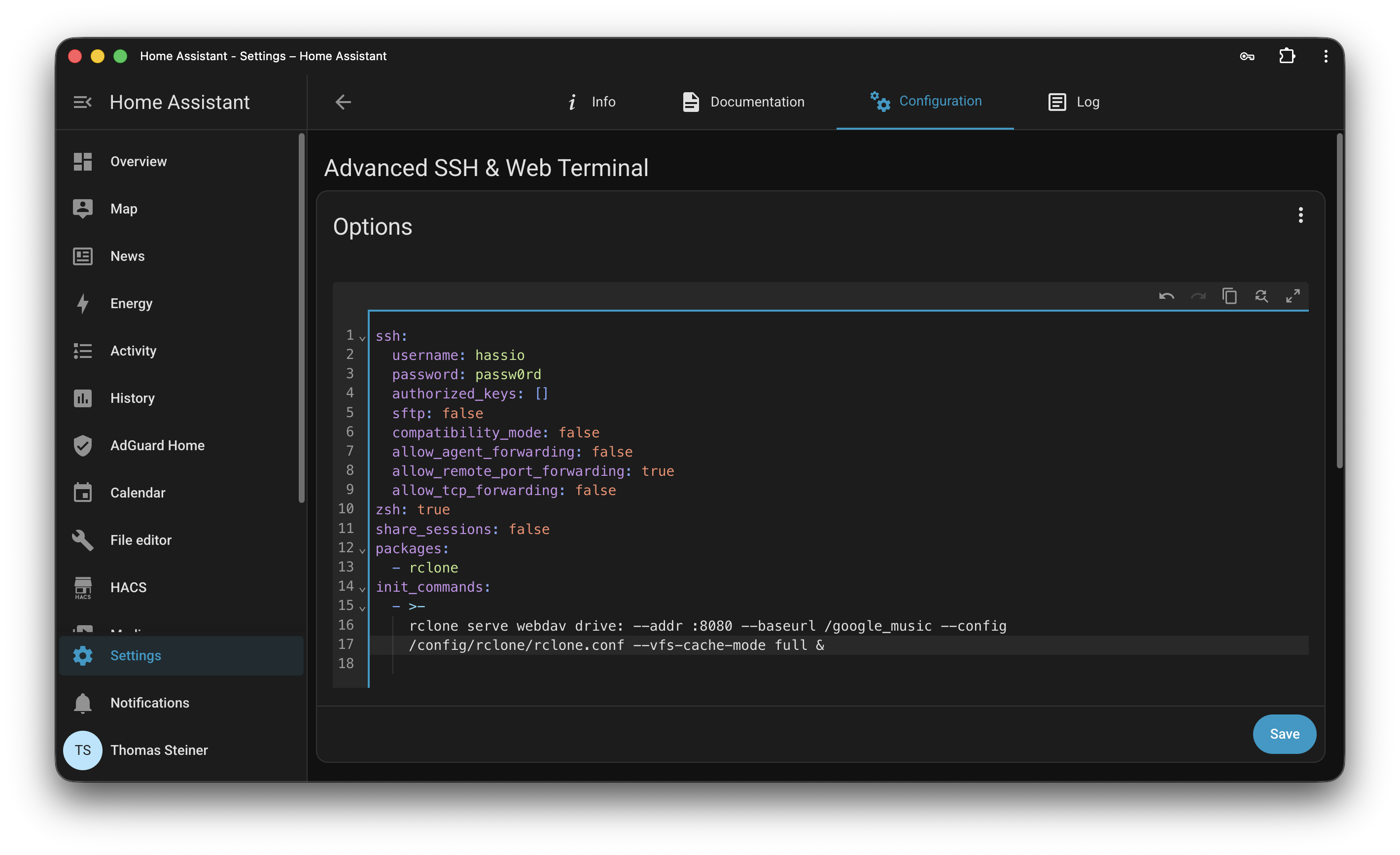Expand the code editor to fullscreen
This screenshot has height=855, width=1400.
pos(1293,296)
